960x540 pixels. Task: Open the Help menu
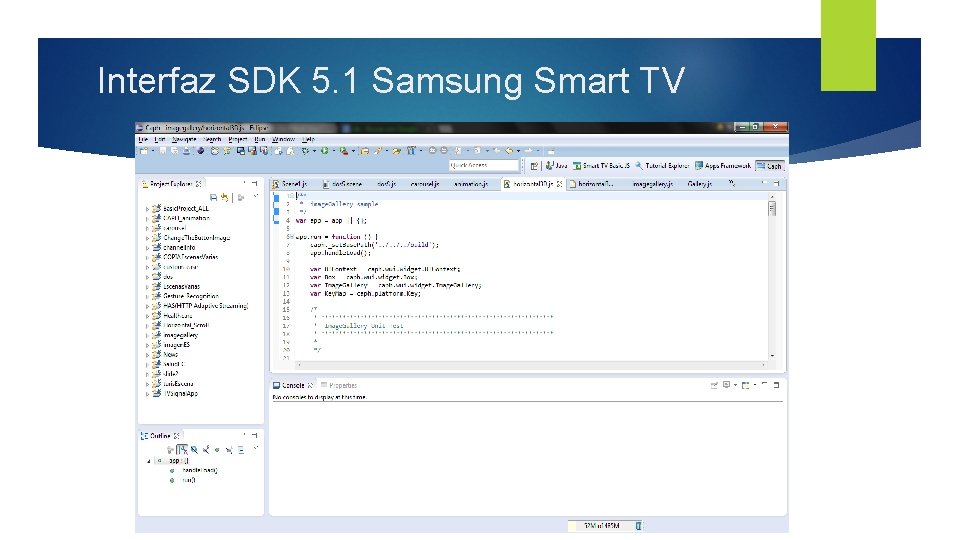tap(308, 140)
